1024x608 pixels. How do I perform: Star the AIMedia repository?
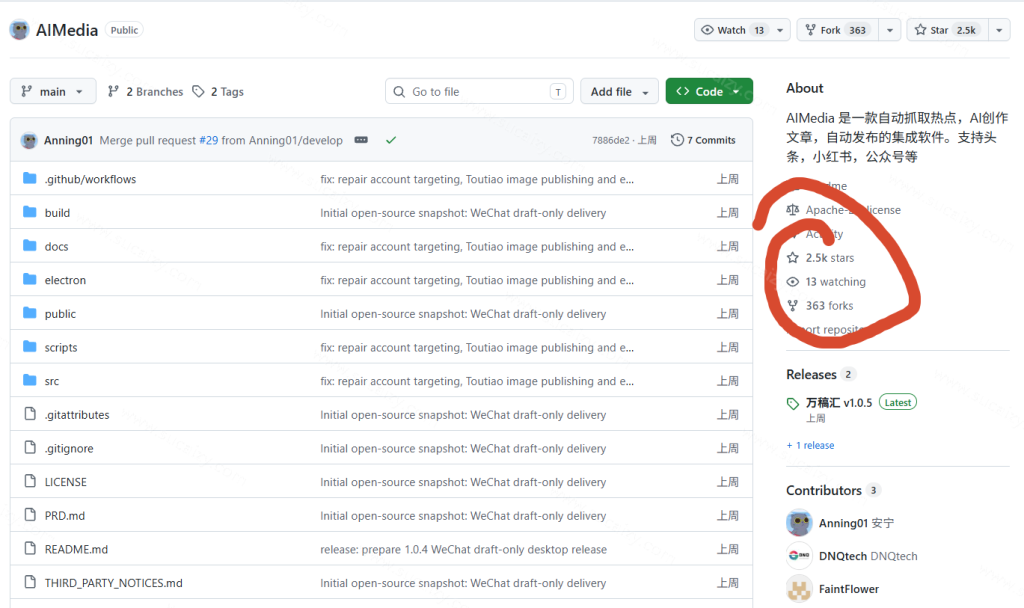948,30
